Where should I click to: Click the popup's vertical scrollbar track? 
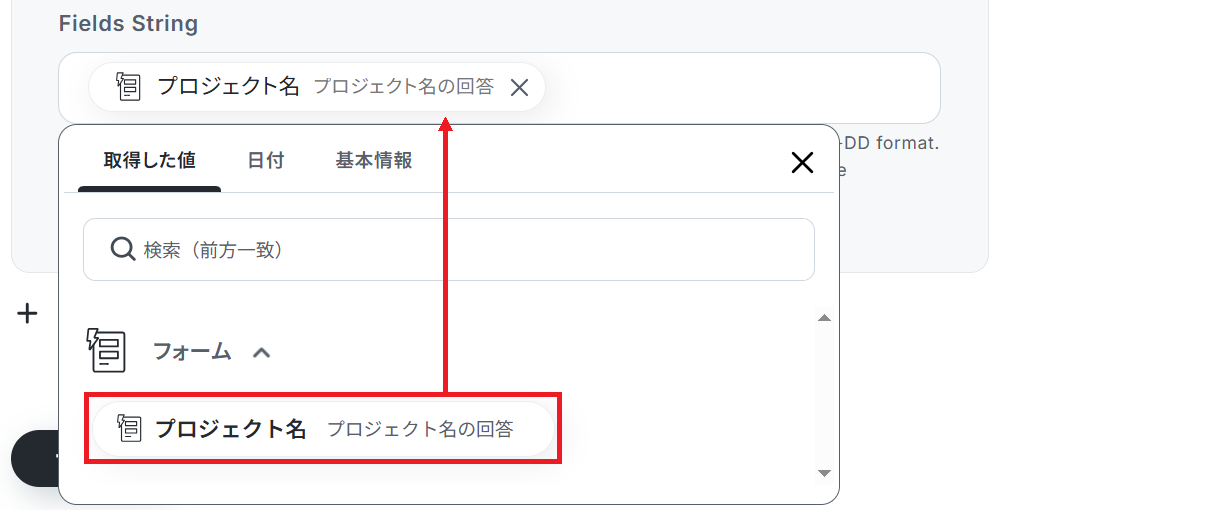click(x=824, y=395)
